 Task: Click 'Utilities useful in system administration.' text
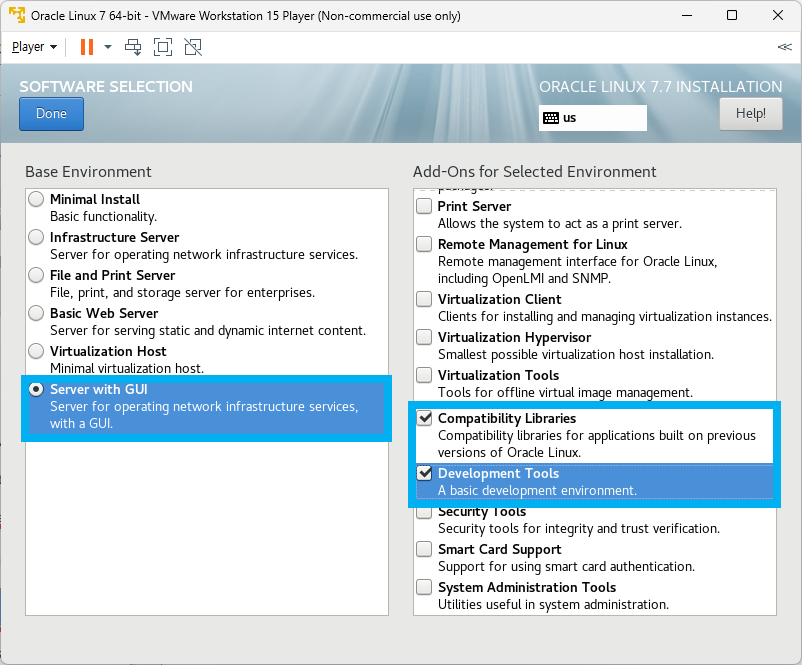(x=553, y=605)
